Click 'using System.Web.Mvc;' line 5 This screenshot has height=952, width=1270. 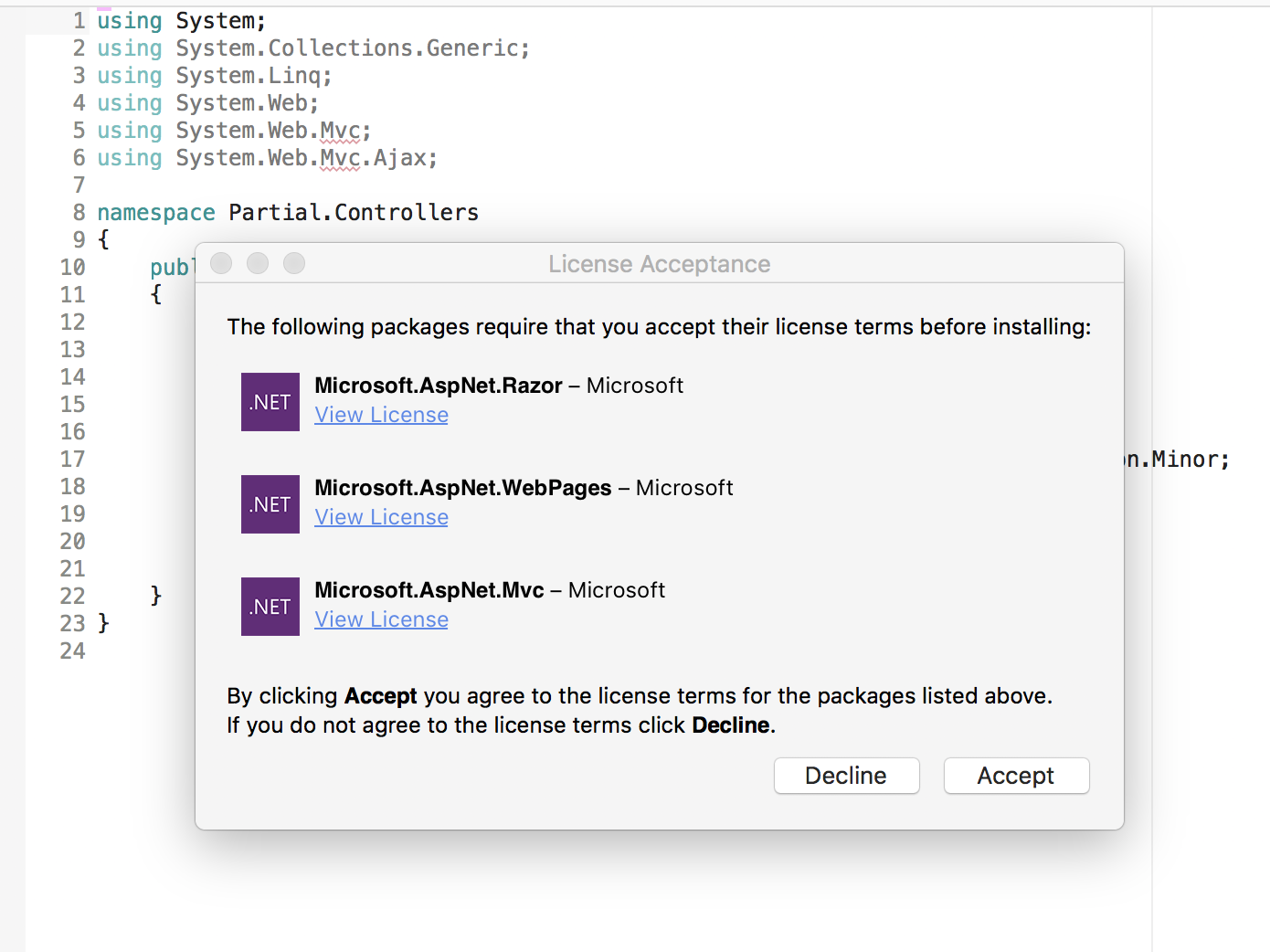coord(235,130)
